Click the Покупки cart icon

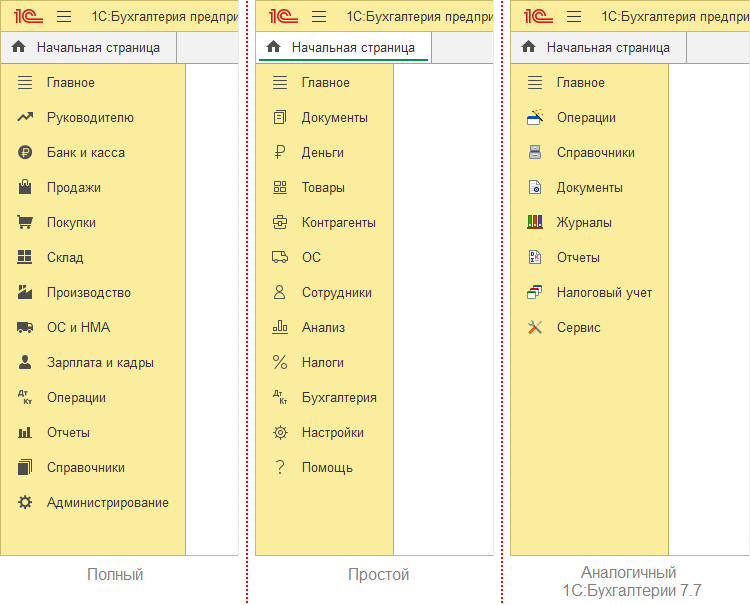(25, 222)
